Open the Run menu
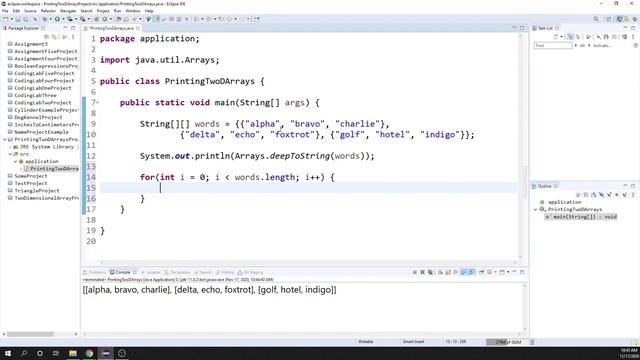Screen dimensions: 640x360 click(x=118, y=11)
